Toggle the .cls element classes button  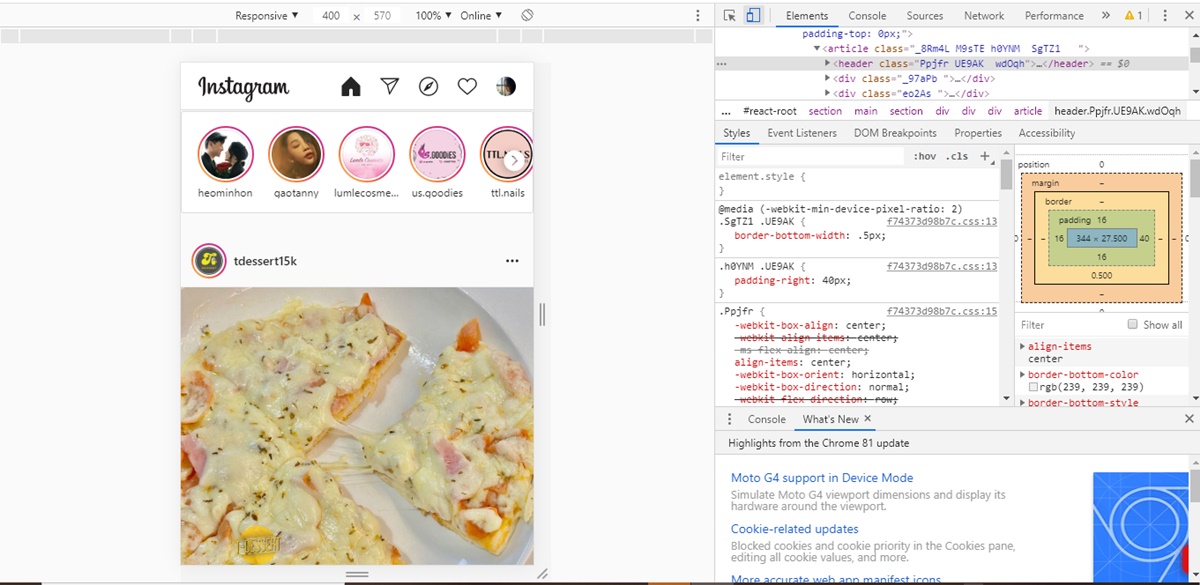(957, 156)
